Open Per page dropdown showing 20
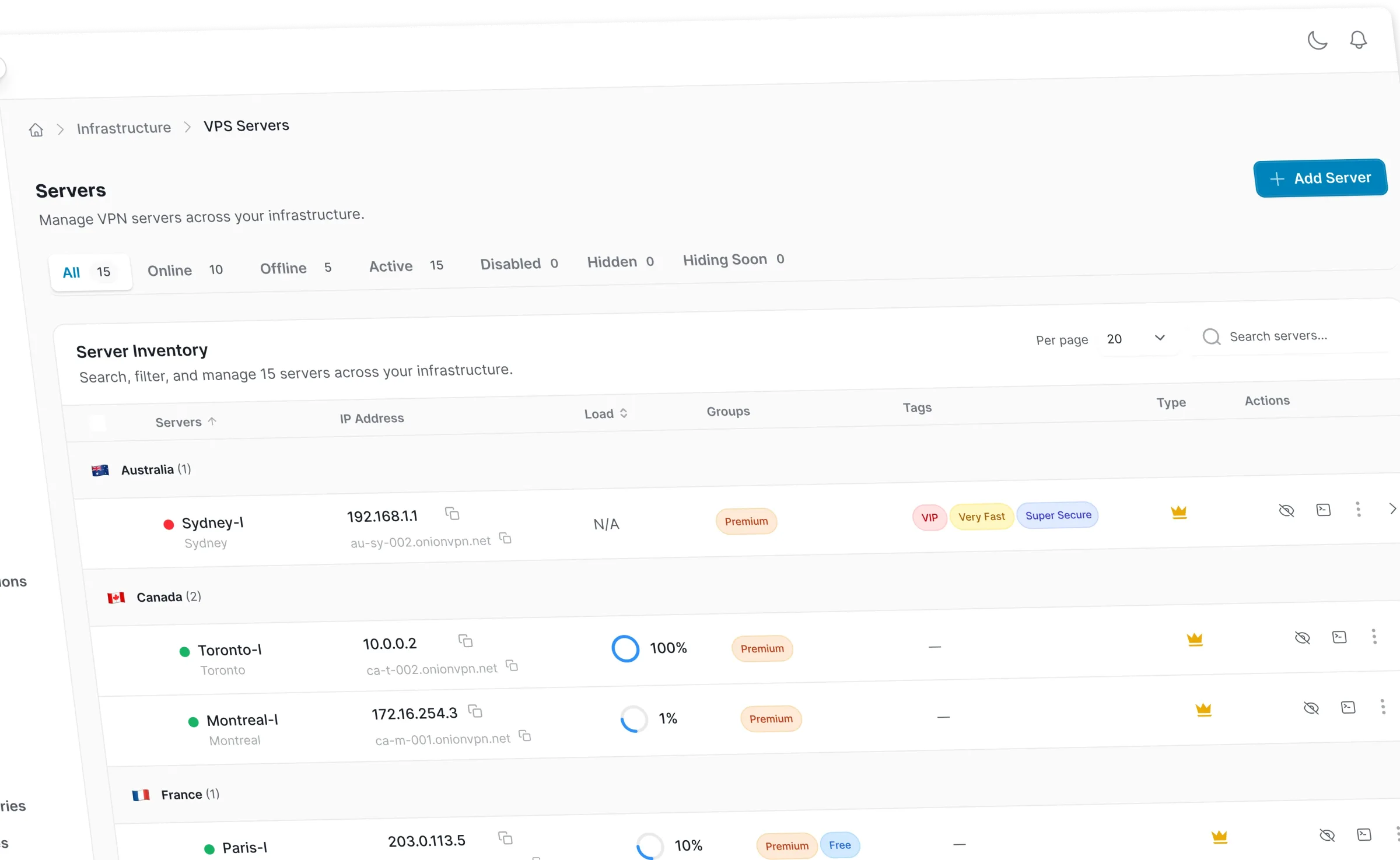Viewport: 1400px width, 860px height. pos(1136,338)
